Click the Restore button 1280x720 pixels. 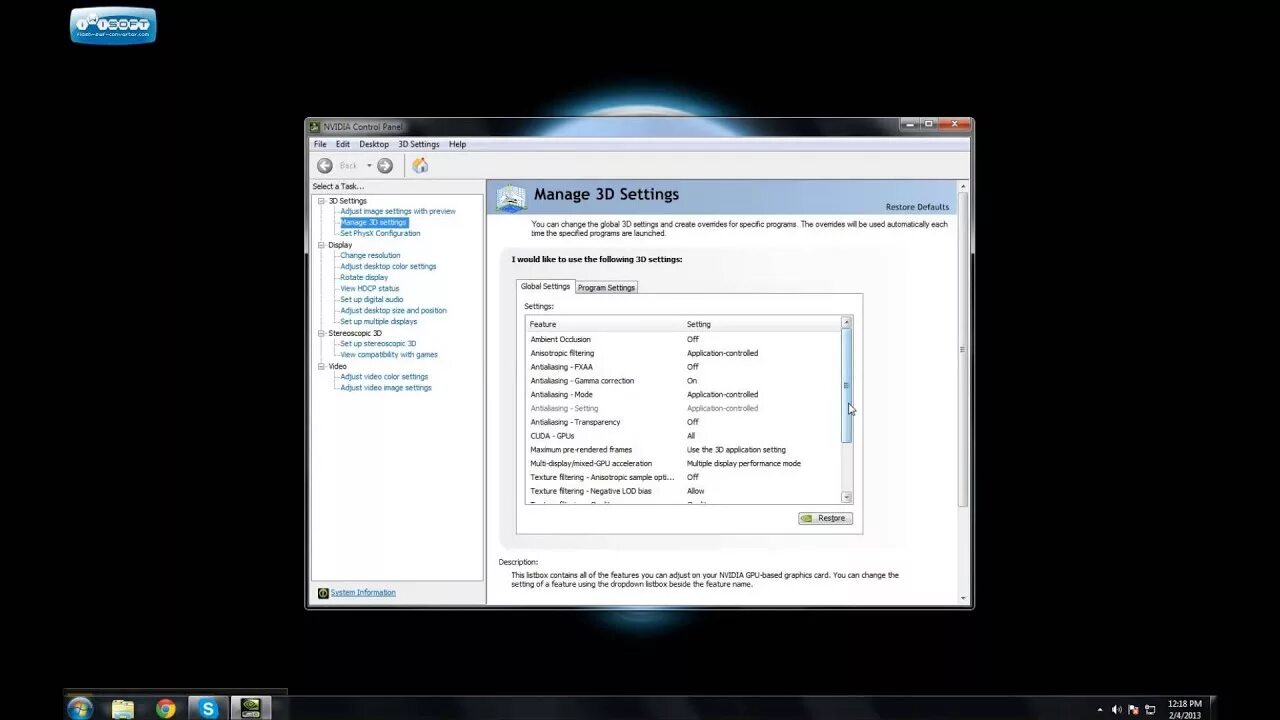pyautogui.click(x=825, y=518)
